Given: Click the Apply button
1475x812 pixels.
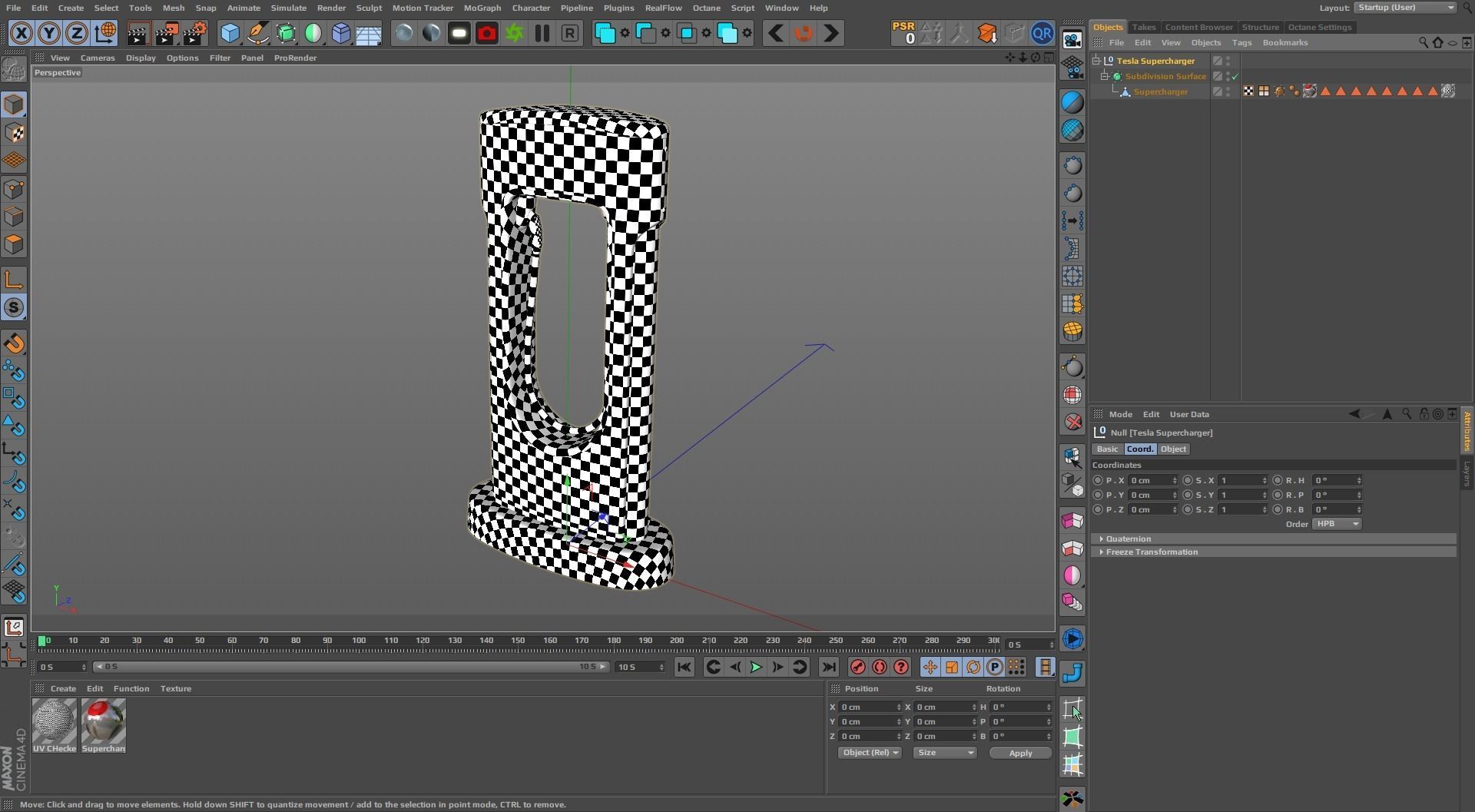Looking at the screenshot, I should (1020, 754).
